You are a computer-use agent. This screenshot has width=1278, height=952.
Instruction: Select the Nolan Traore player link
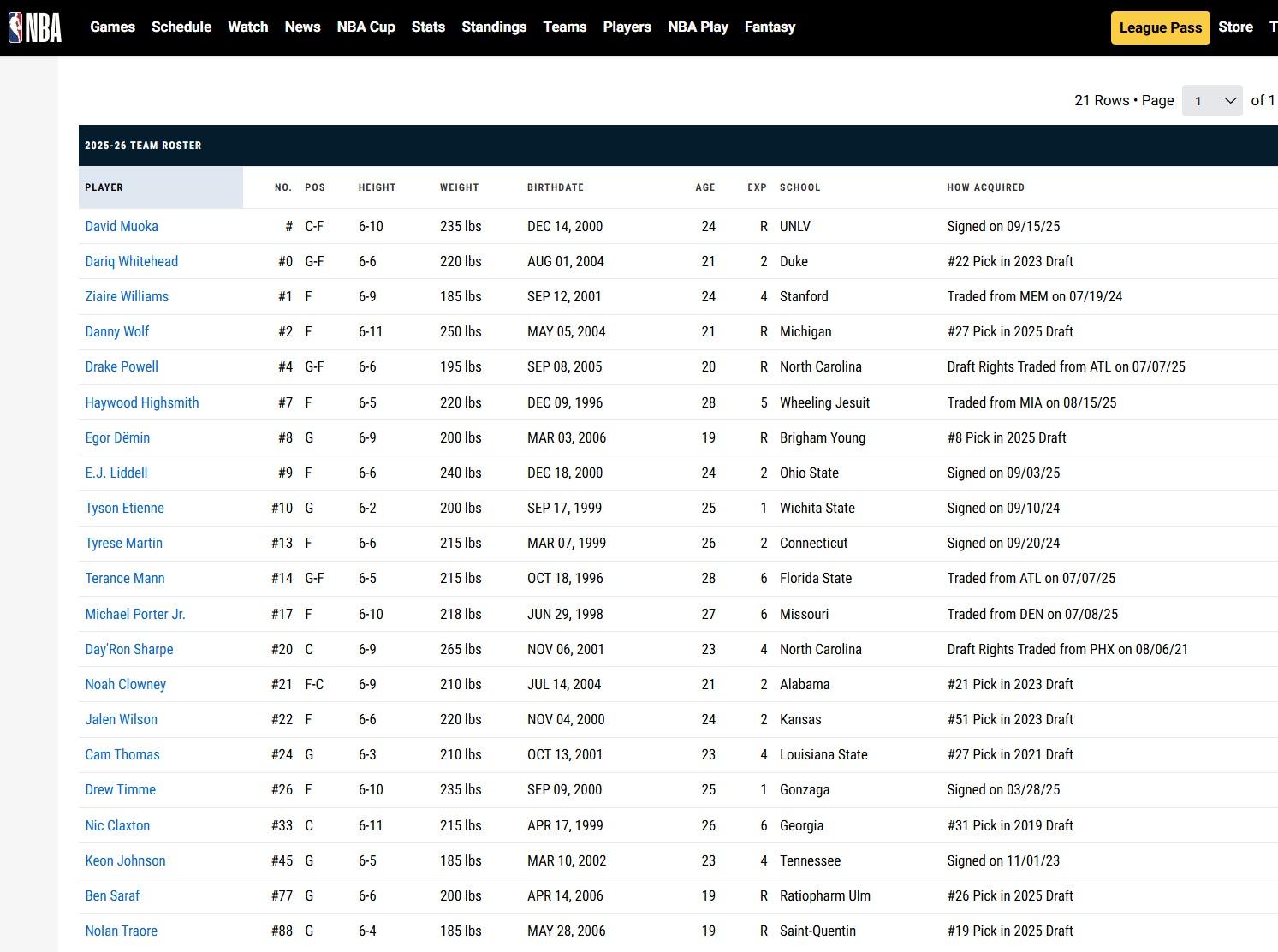tap(121, 931)
